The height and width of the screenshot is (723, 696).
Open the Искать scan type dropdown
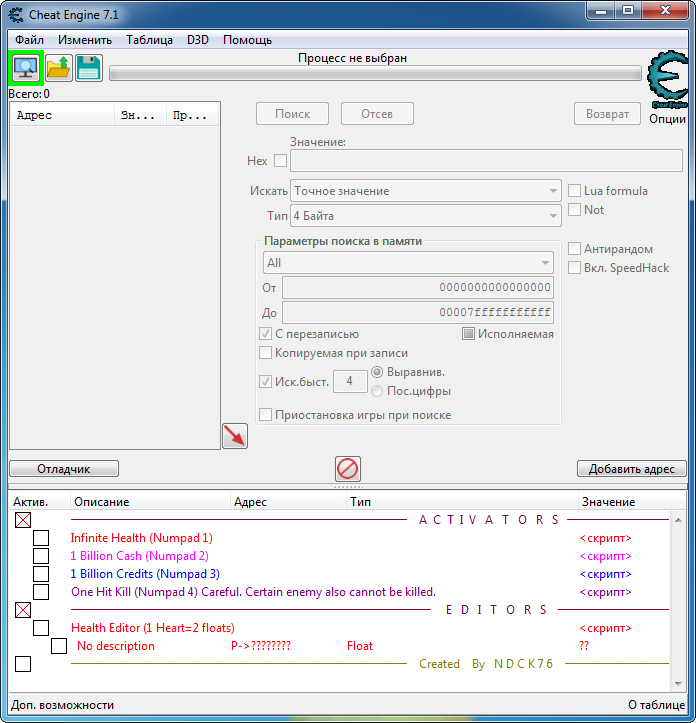(425, 191)
